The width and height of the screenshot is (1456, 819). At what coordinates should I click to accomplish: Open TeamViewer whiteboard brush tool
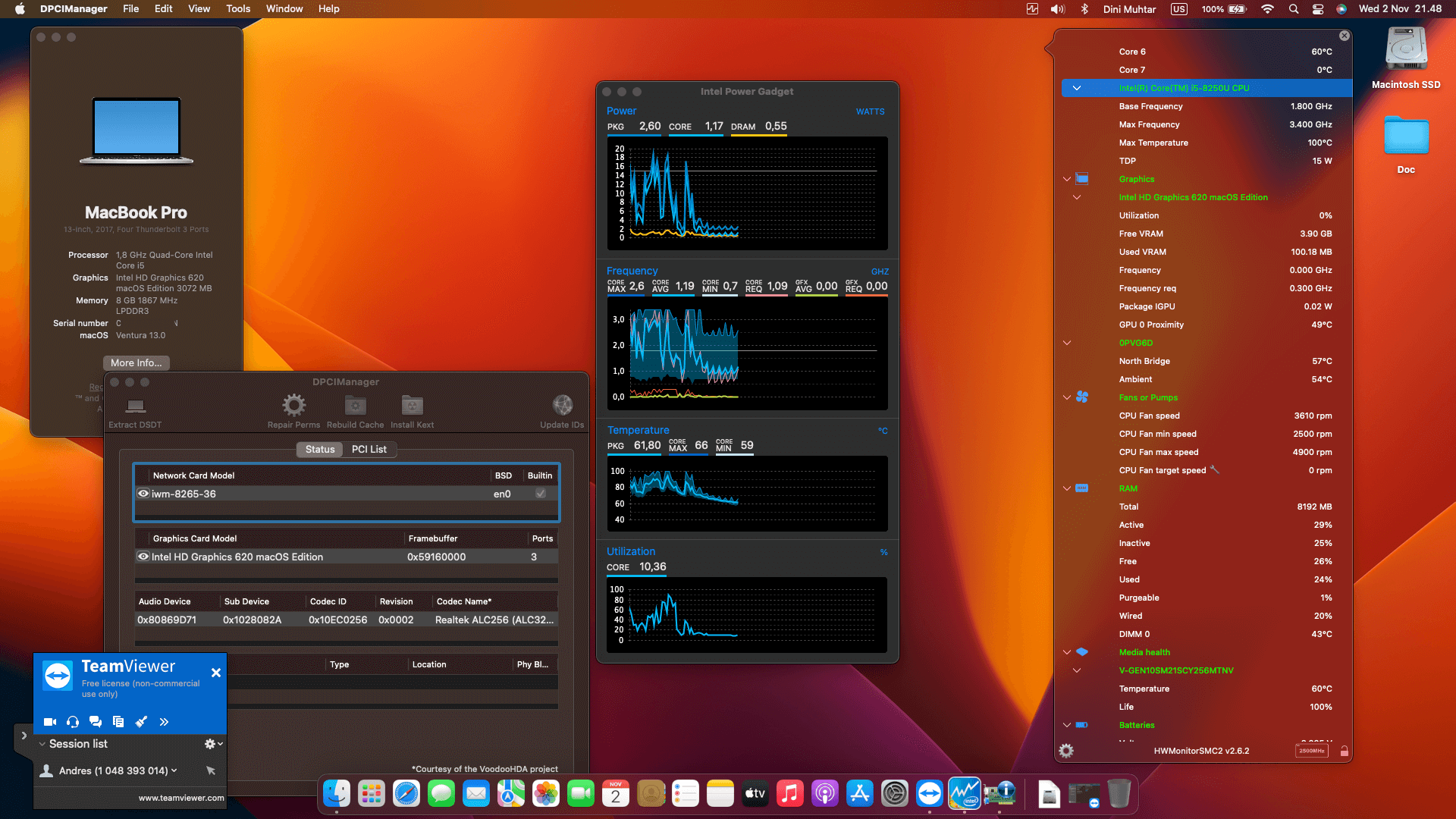[141, 722]
